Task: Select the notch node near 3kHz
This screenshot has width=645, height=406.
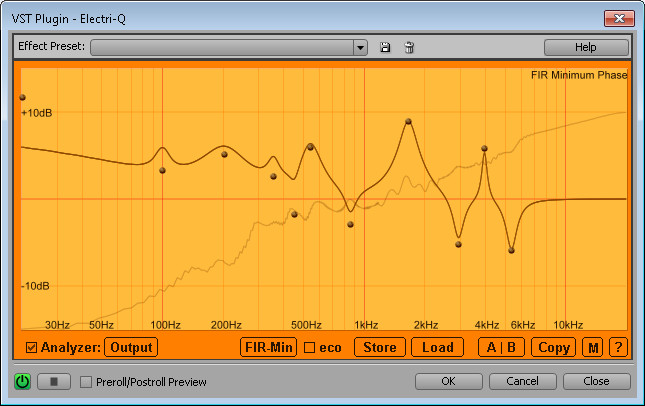Action: 458,244
